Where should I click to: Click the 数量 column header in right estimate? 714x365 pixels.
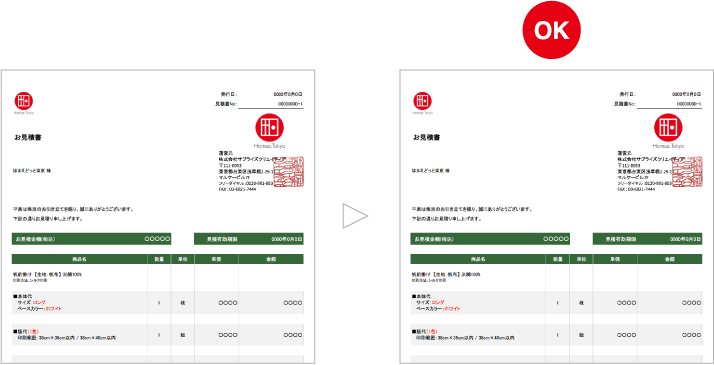[558, 259]
